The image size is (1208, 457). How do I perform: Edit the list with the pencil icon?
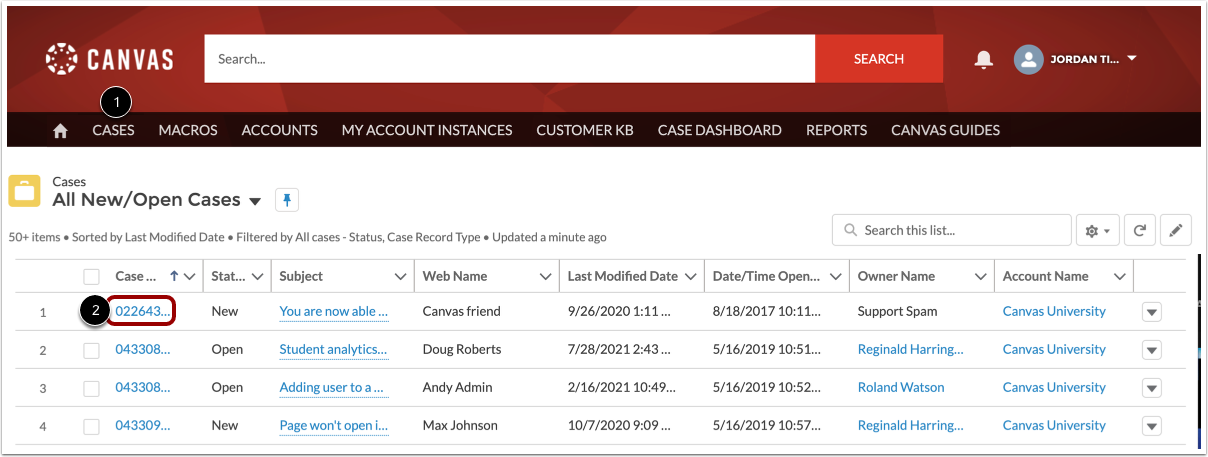coord(1176,230)
